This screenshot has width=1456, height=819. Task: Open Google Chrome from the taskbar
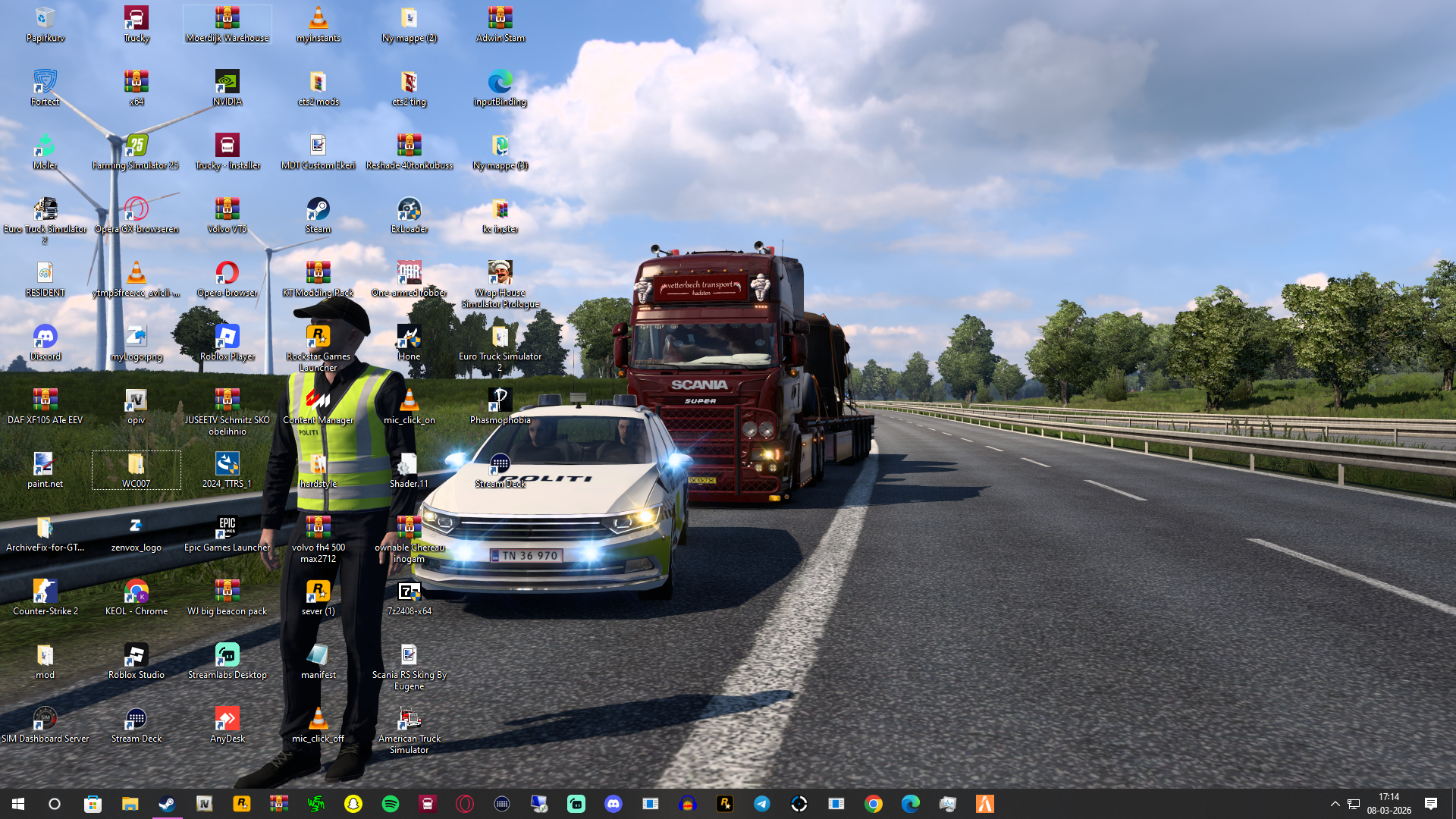pyautogui.click(x=874, y=804)
